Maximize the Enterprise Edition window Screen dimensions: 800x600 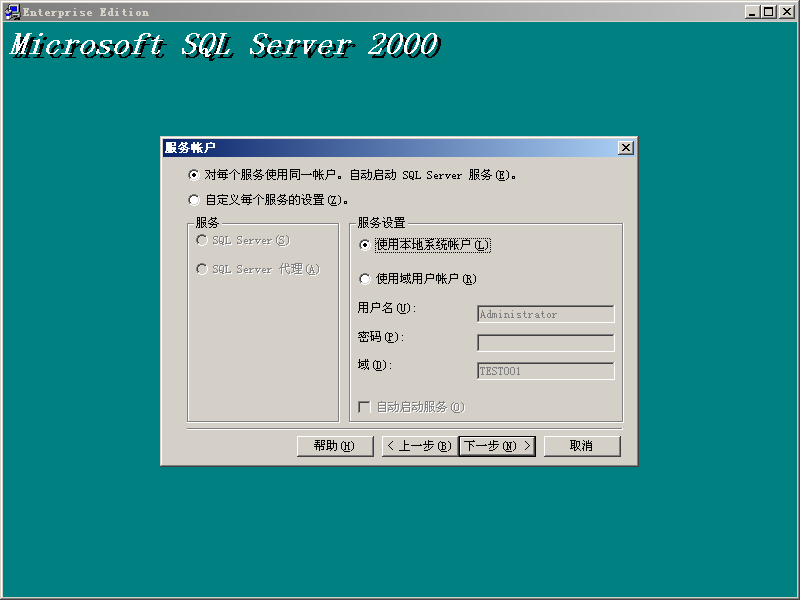click(768, 12)
